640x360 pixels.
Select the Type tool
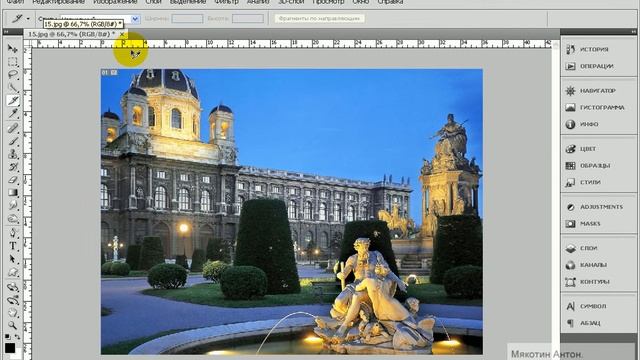coord(12,246)
